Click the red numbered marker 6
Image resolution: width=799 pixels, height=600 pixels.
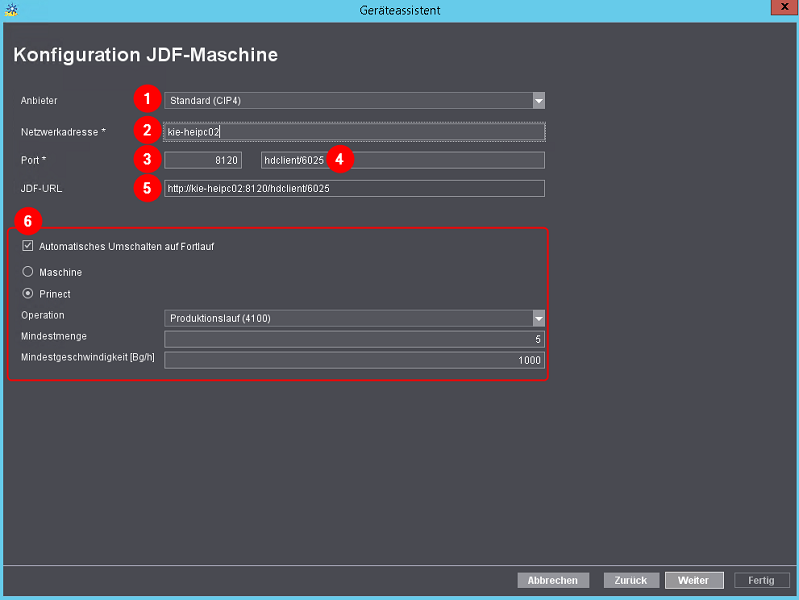pyautogui.click(x=31, y=222)
